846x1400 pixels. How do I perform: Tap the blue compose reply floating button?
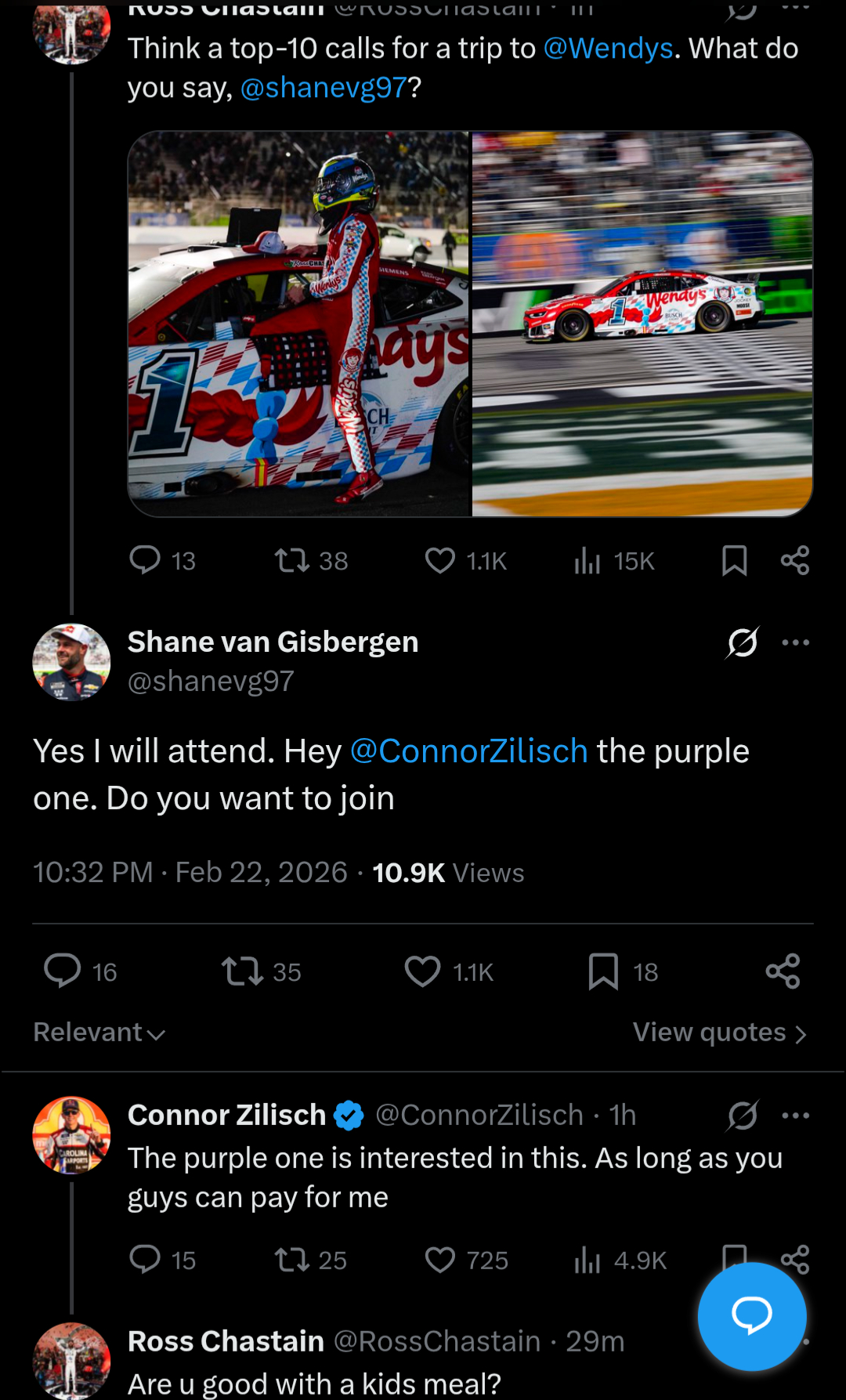[x=751, y=1316]
